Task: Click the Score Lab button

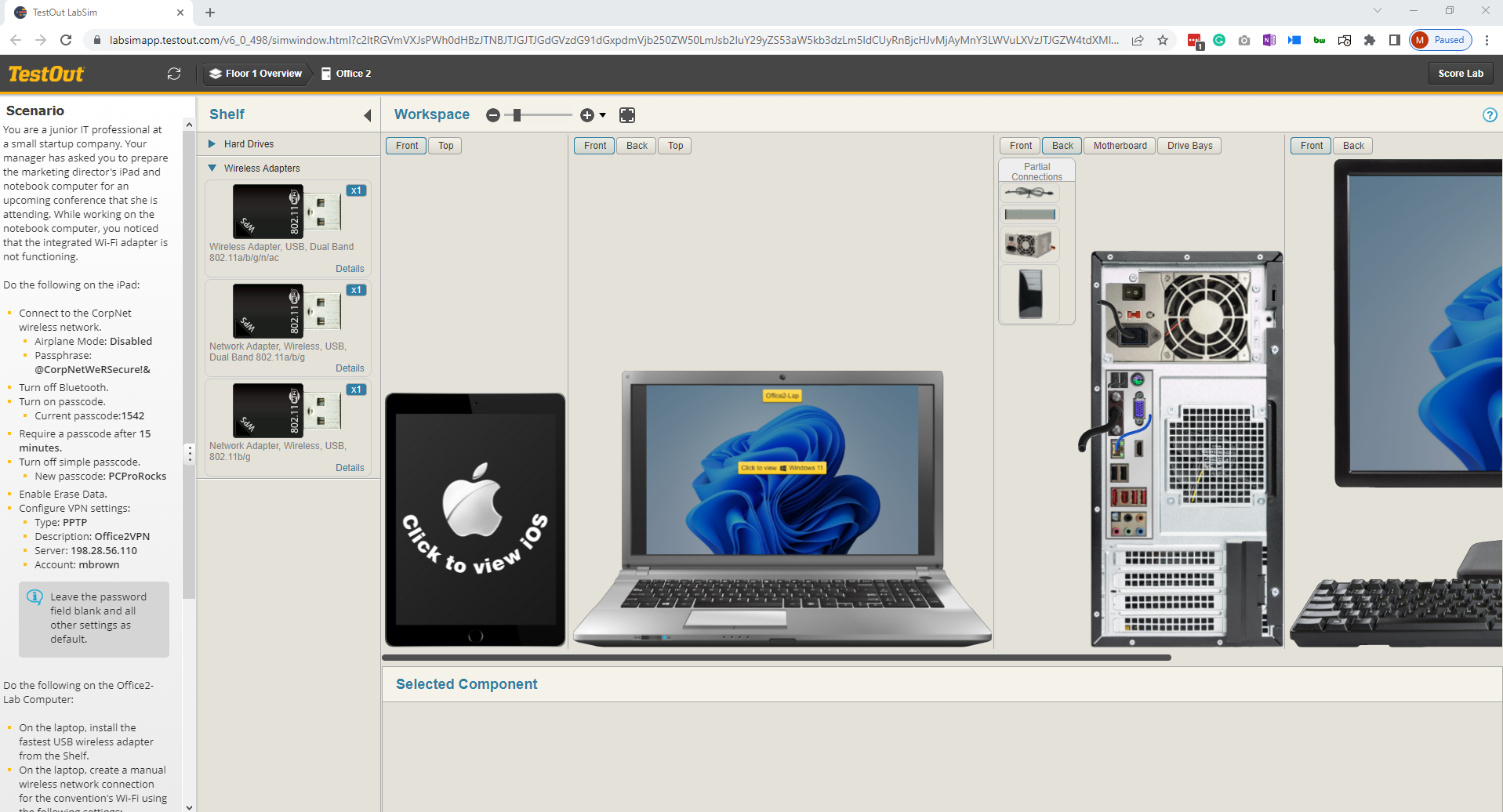Action: click(x=1460, y=74)
